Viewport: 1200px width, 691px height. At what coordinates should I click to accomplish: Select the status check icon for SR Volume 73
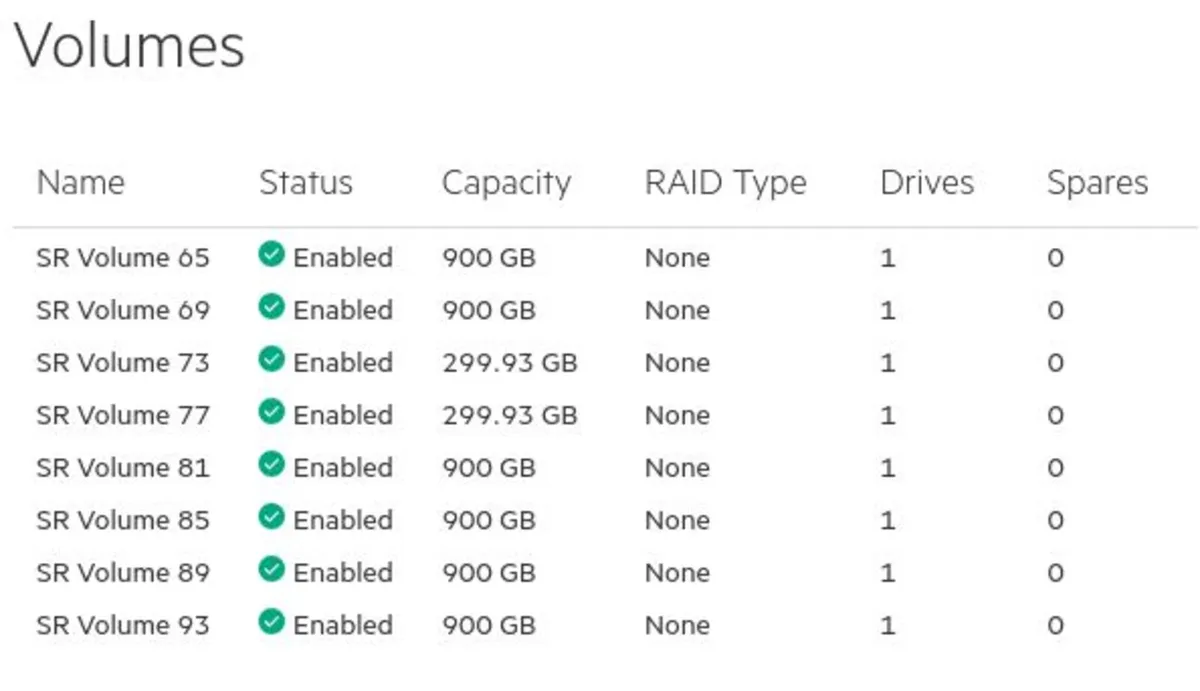(270, 362)
